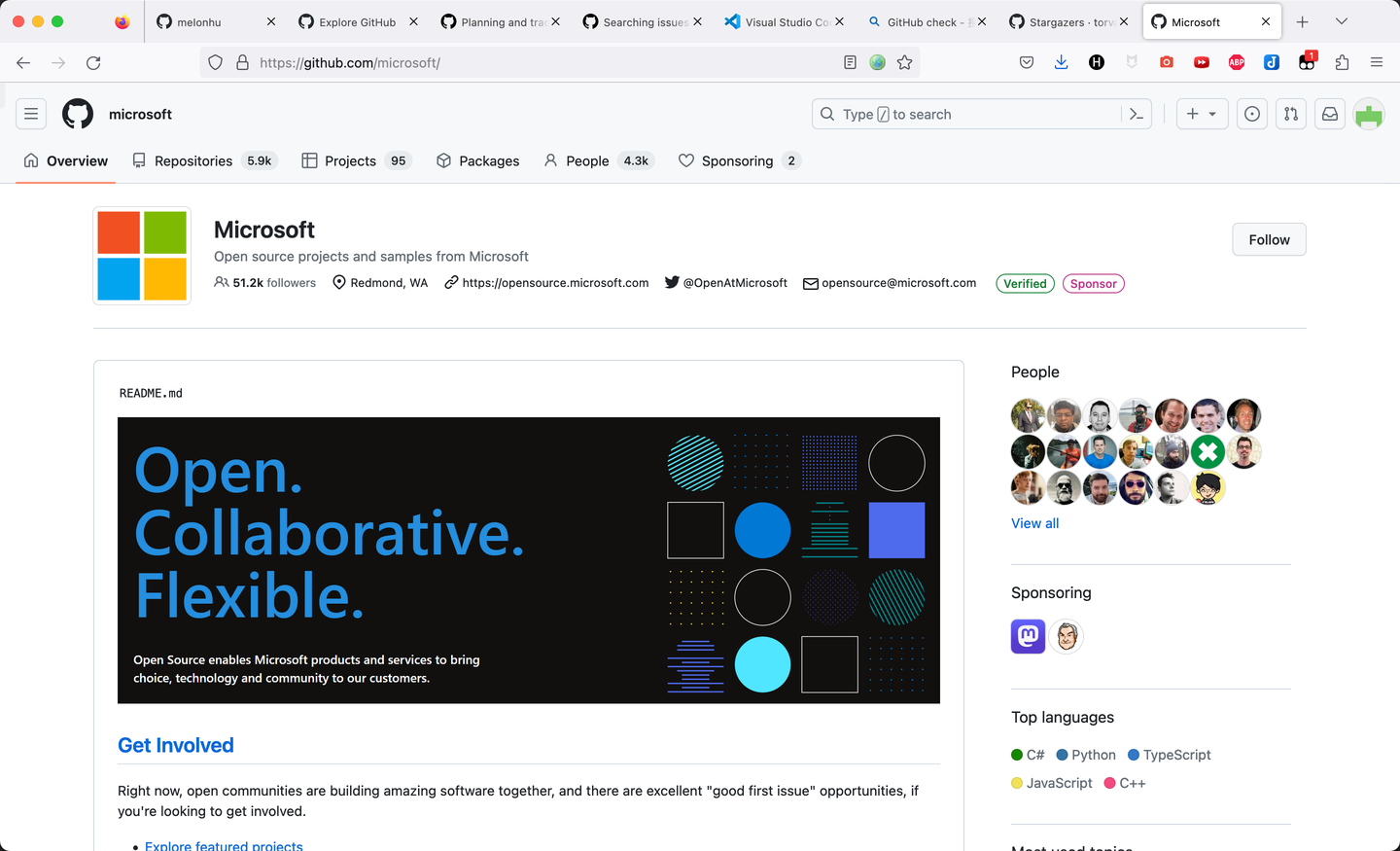This screenshot has height=851, width=1400.
Task: Follow the Microsoft organization
Action: 1269,239
